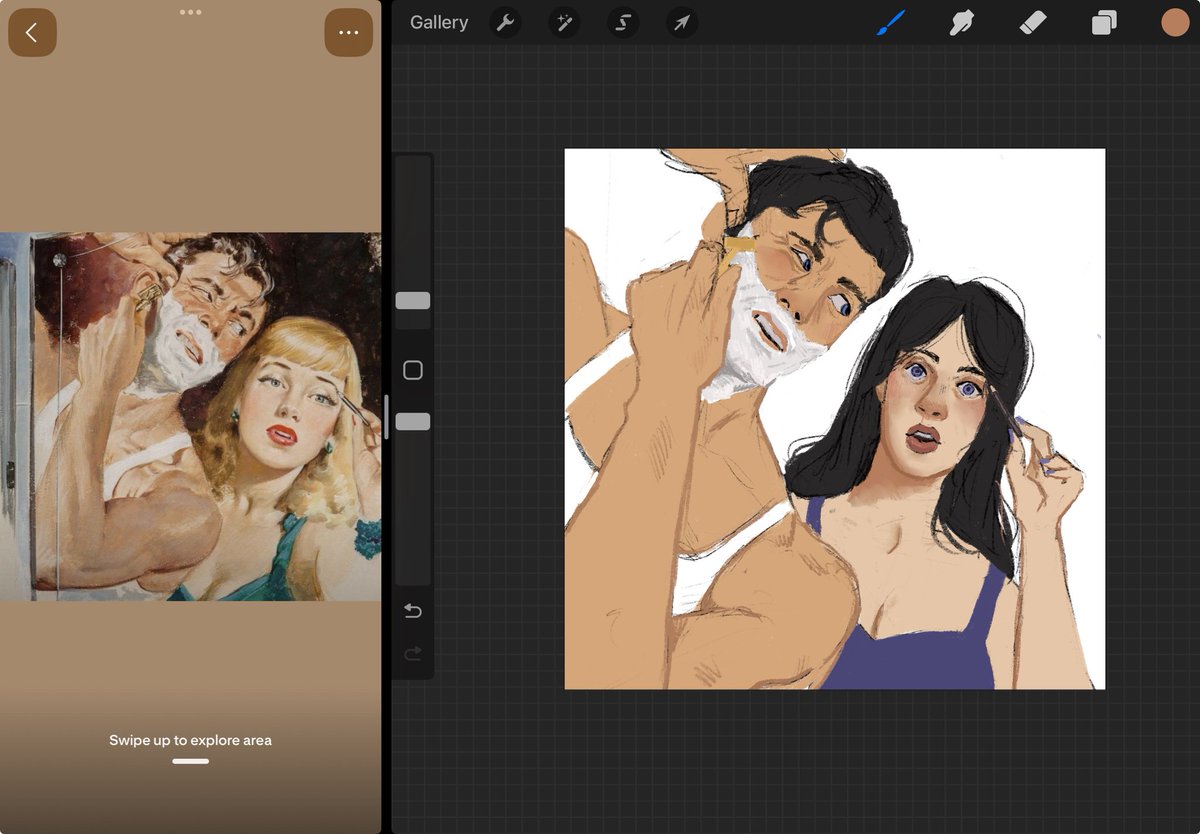Screen dimensions: 1200x834
Task: Tap the white swipe-up handle bar
Action: coord(190,761)
